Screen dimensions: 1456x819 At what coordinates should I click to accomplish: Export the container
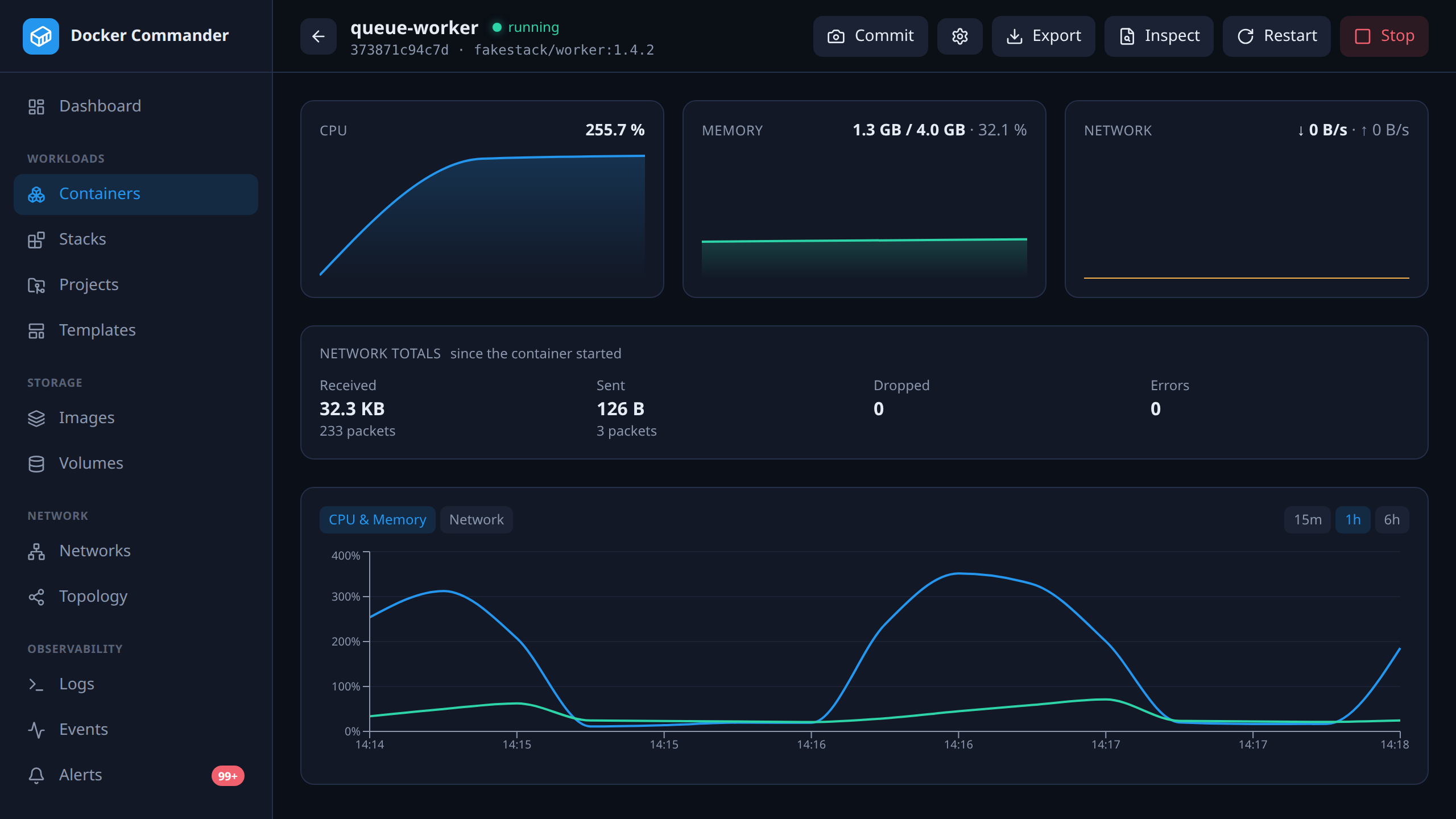click(x=1043, y=36)
